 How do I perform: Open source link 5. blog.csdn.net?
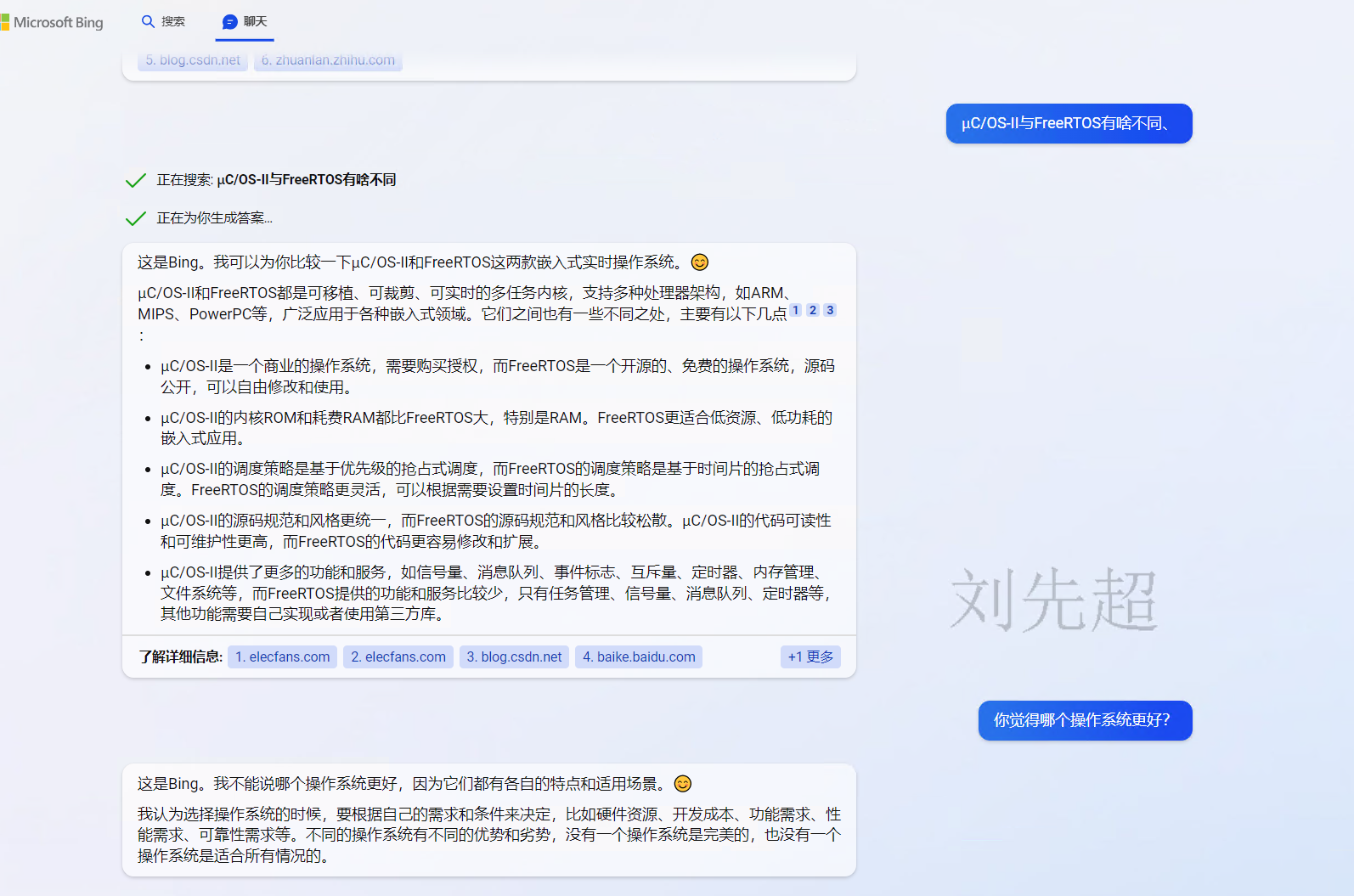point(193,60)
